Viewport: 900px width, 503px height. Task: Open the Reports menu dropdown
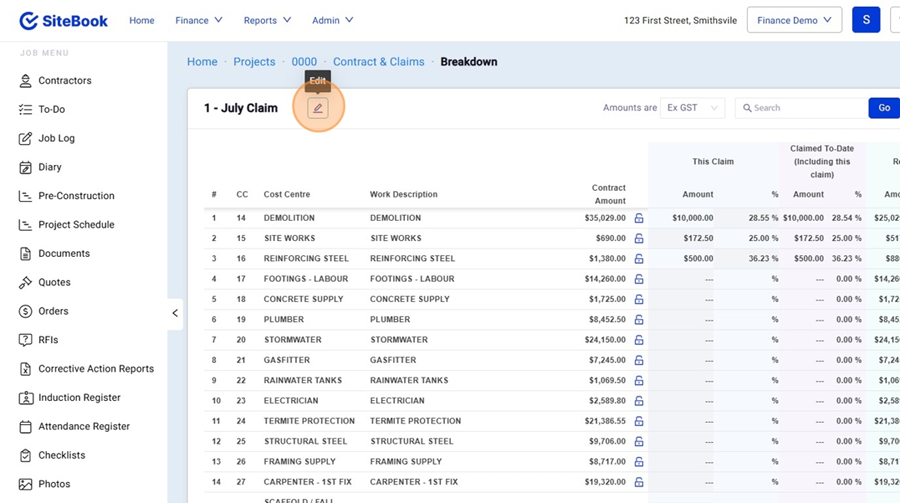point(267,21)
